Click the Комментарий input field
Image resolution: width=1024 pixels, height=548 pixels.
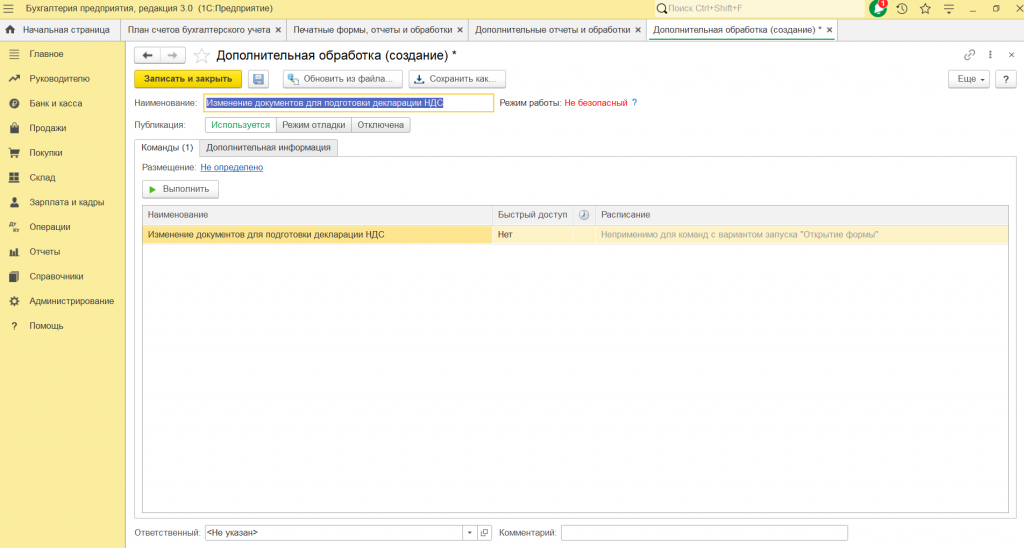click(704, 533)
